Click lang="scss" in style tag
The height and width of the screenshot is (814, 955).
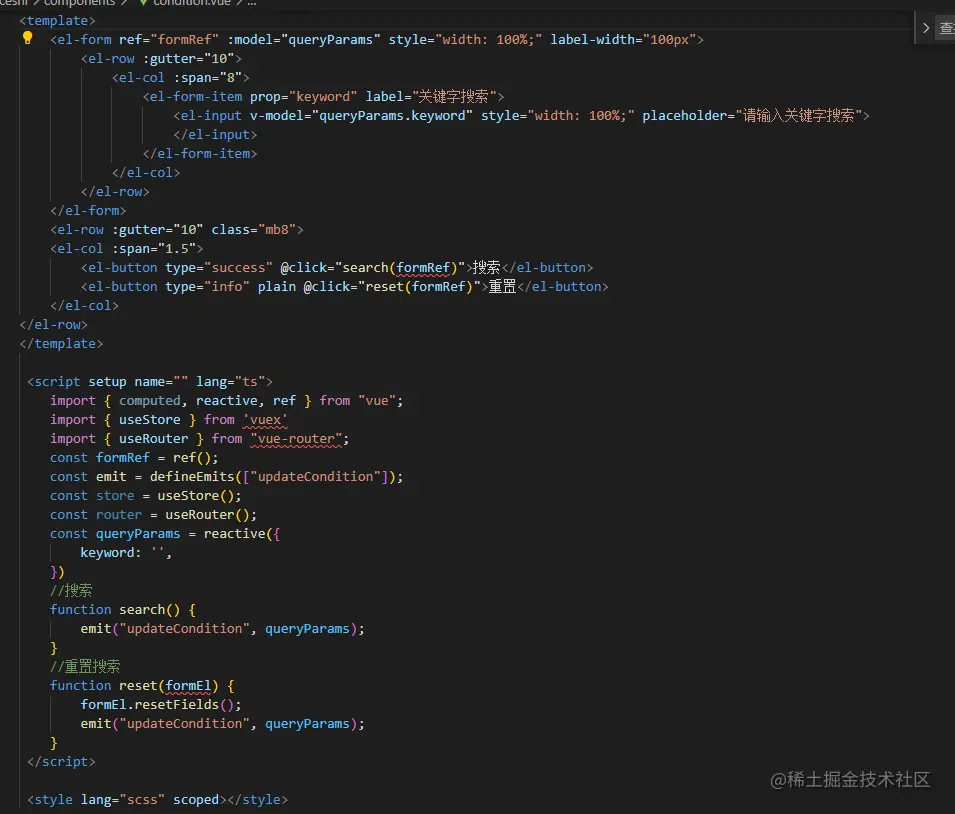click(x=123, y=799)
